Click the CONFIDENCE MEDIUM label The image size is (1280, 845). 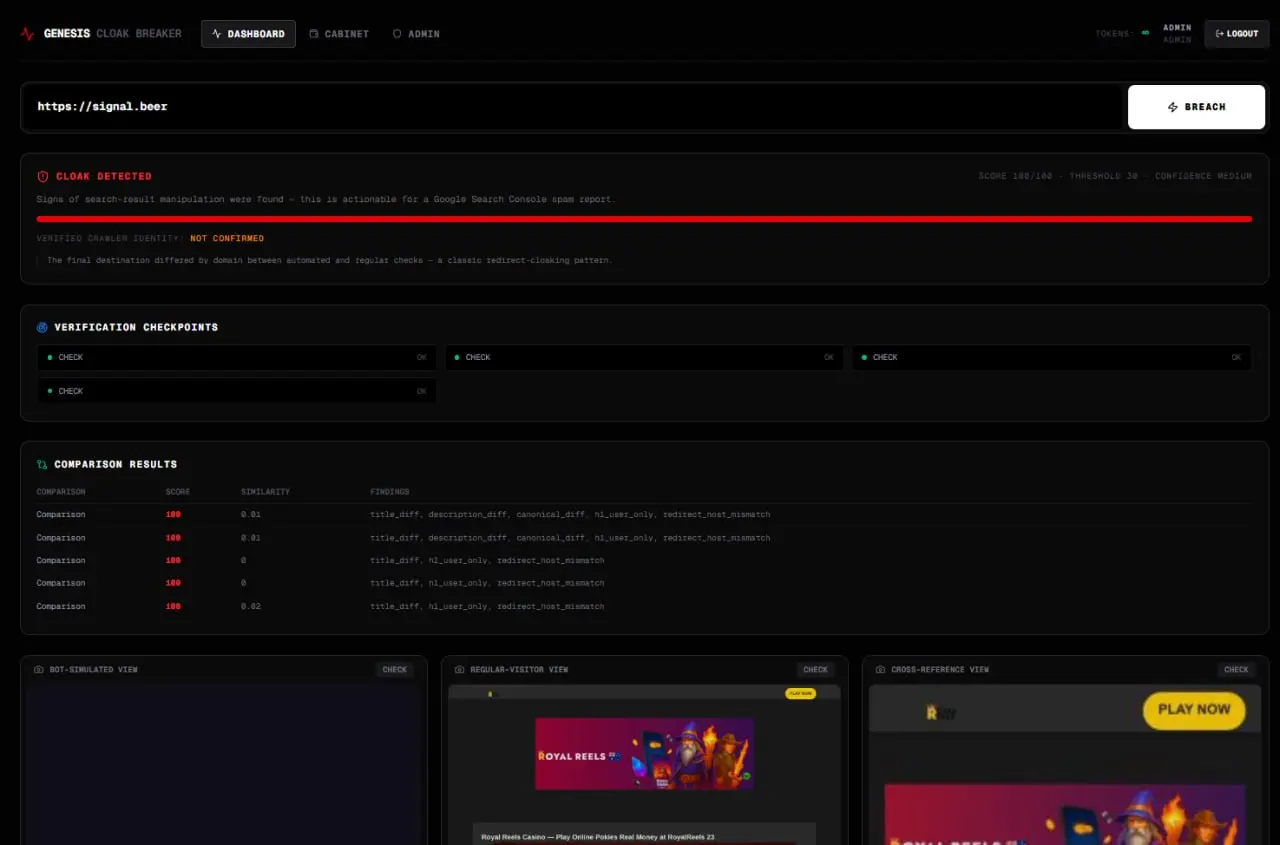(x=1203, y=176)
